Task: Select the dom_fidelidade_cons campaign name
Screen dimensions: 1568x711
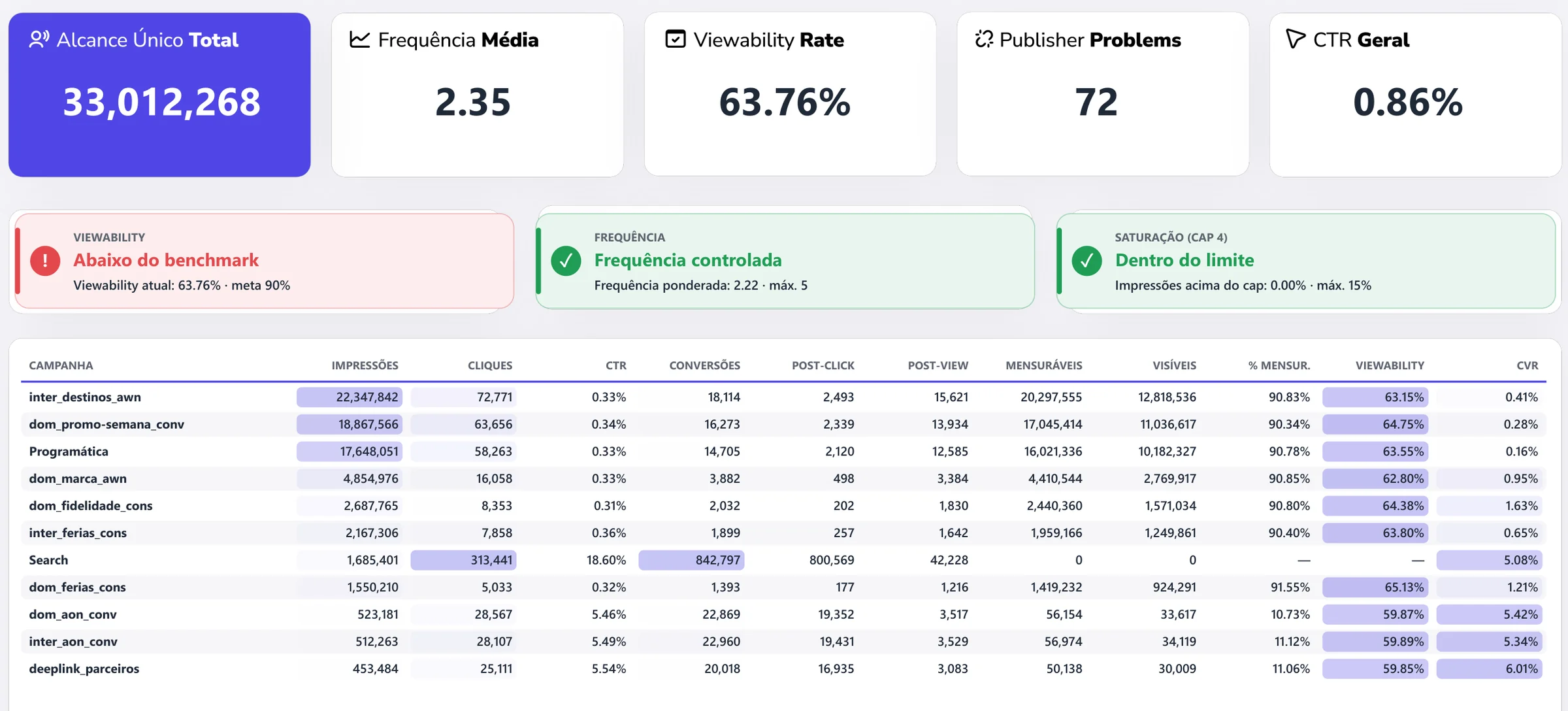Action: (x=91, y=506)
